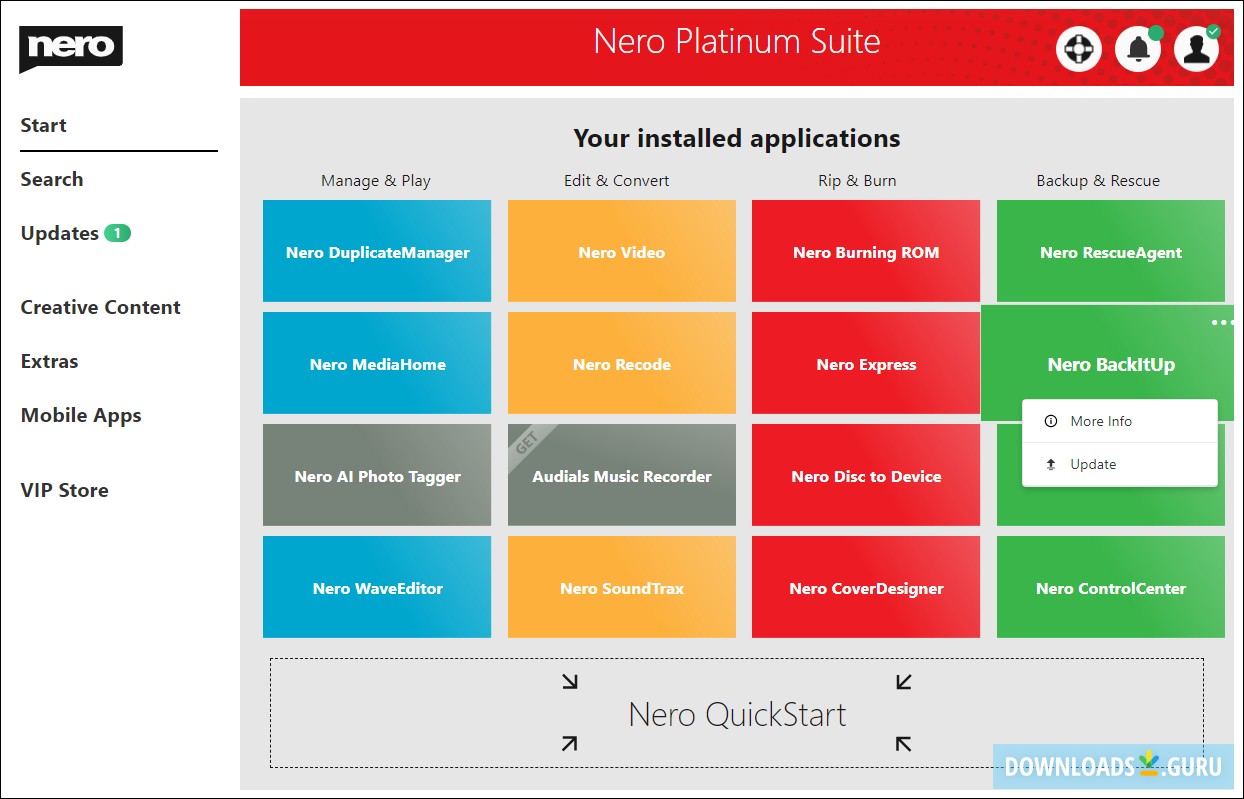Image resolution: width=1244 pixels, height=799 pixels.
Task: Launch Nero Burning ROM
Action: (x=865, y=251)
